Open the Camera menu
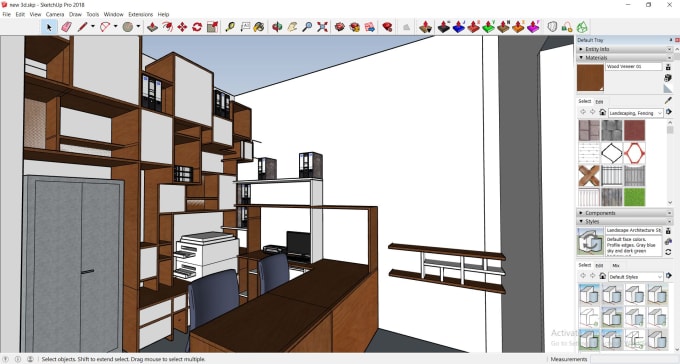The image size is (680, 364). click(55, 14)
